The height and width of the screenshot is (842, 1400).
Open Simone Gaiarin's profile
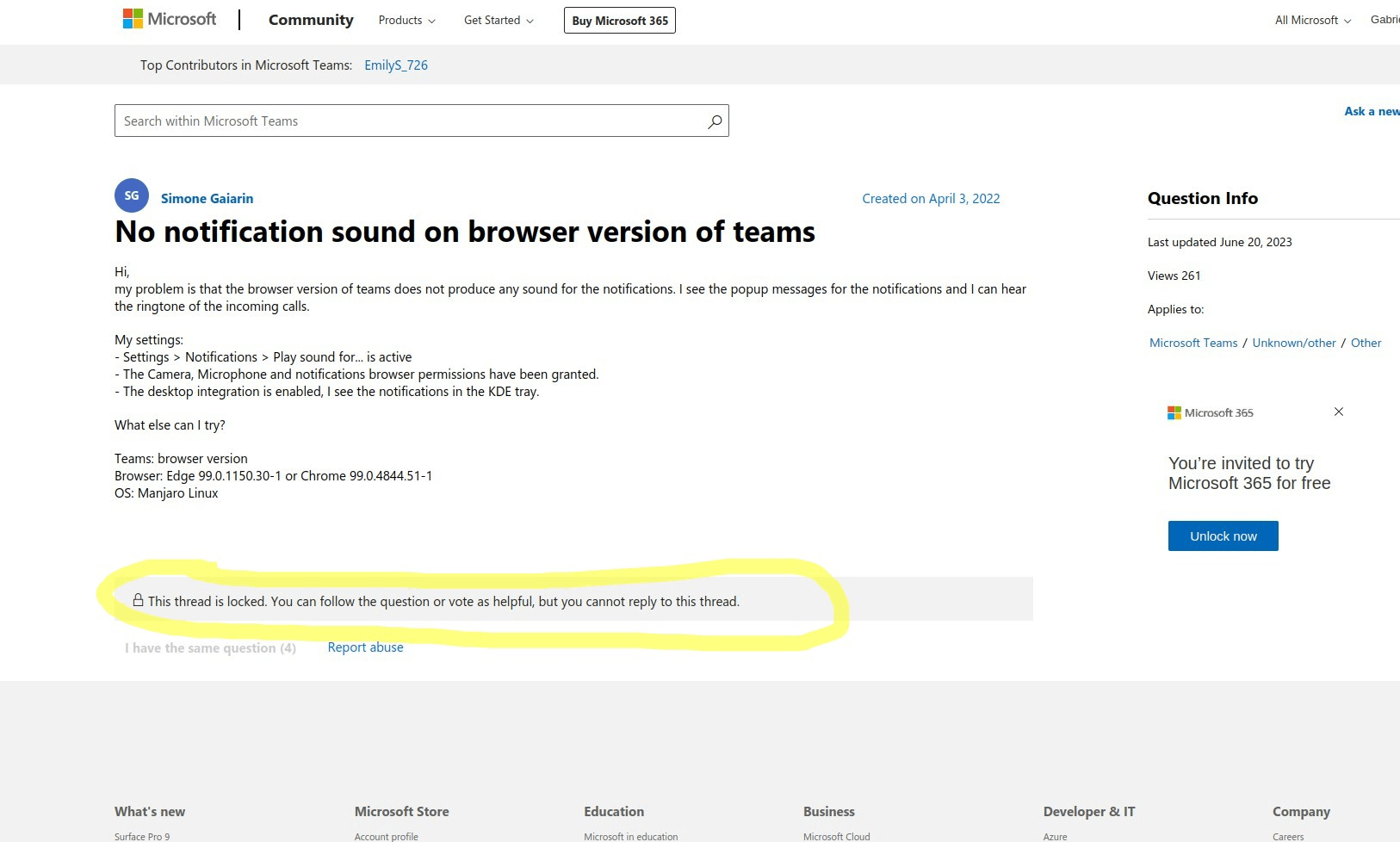pyautogui.click(x=207, y=199)
